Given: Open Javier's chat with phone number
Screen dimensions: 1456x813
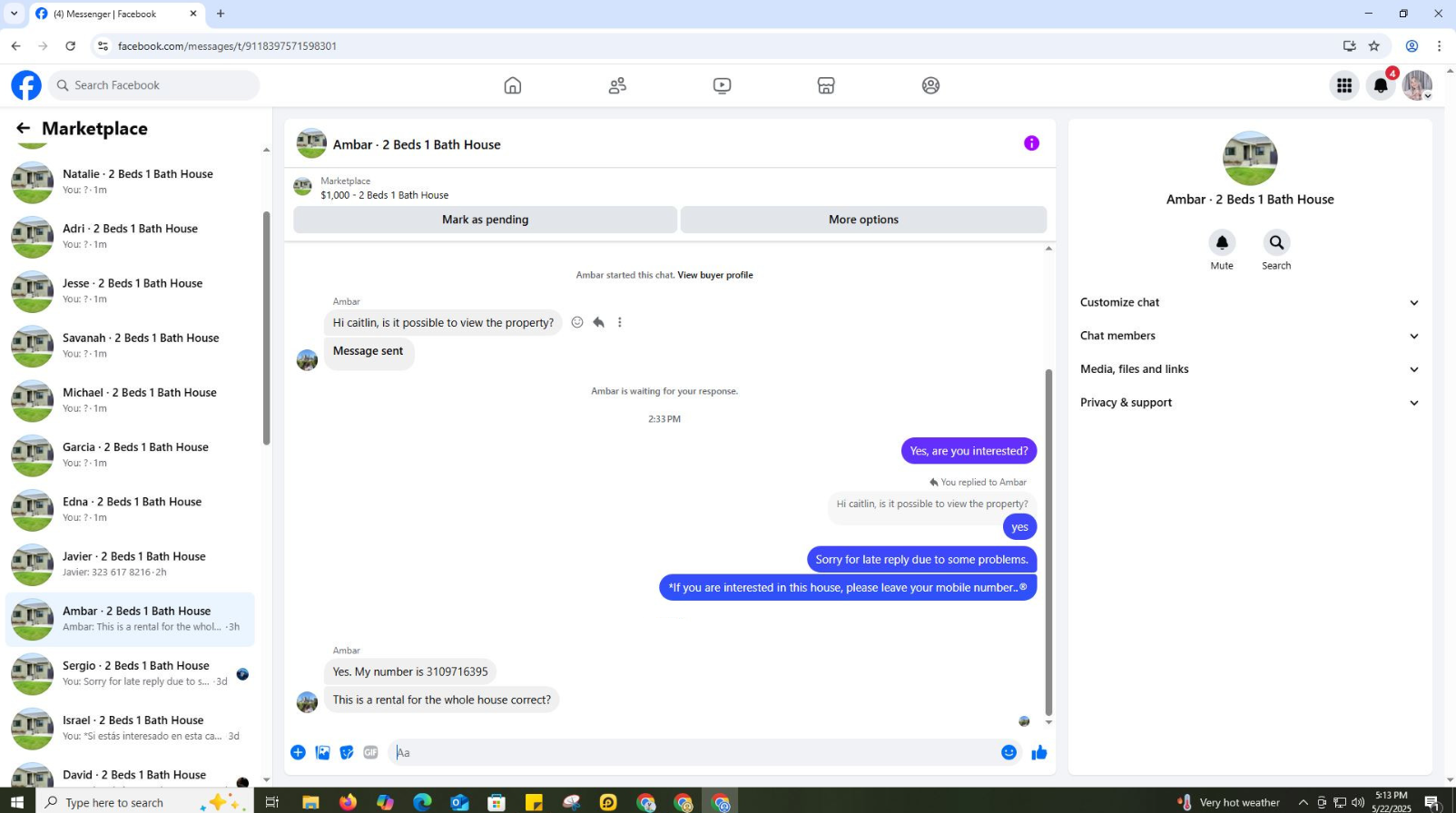Looking at the screenshot, I should pos(131,563).
